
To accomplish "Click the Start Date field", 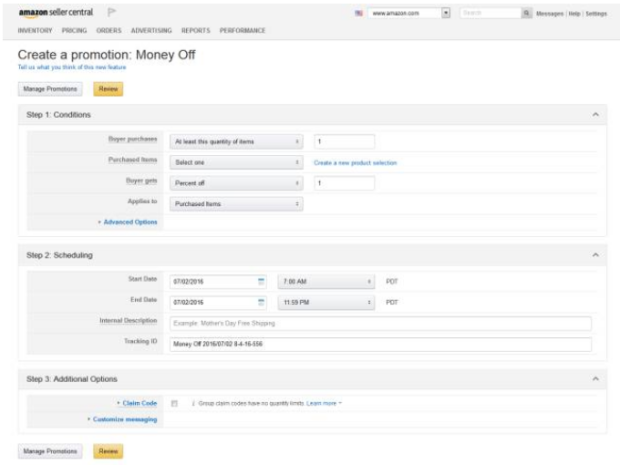I will coord(218,282).
